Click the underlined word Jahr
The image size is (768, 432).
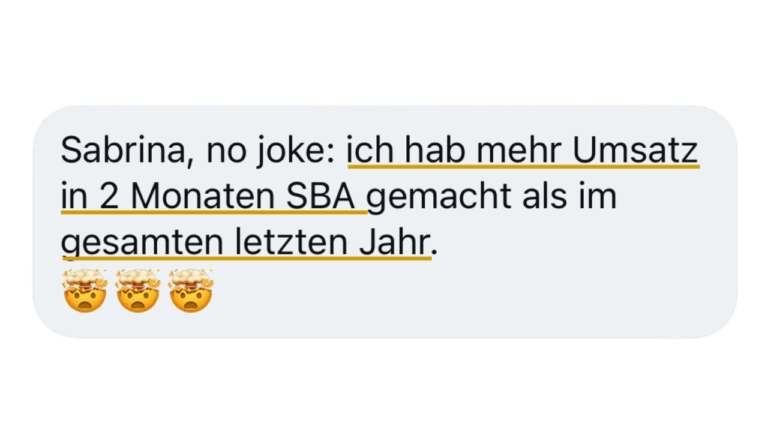click(395, 242)
